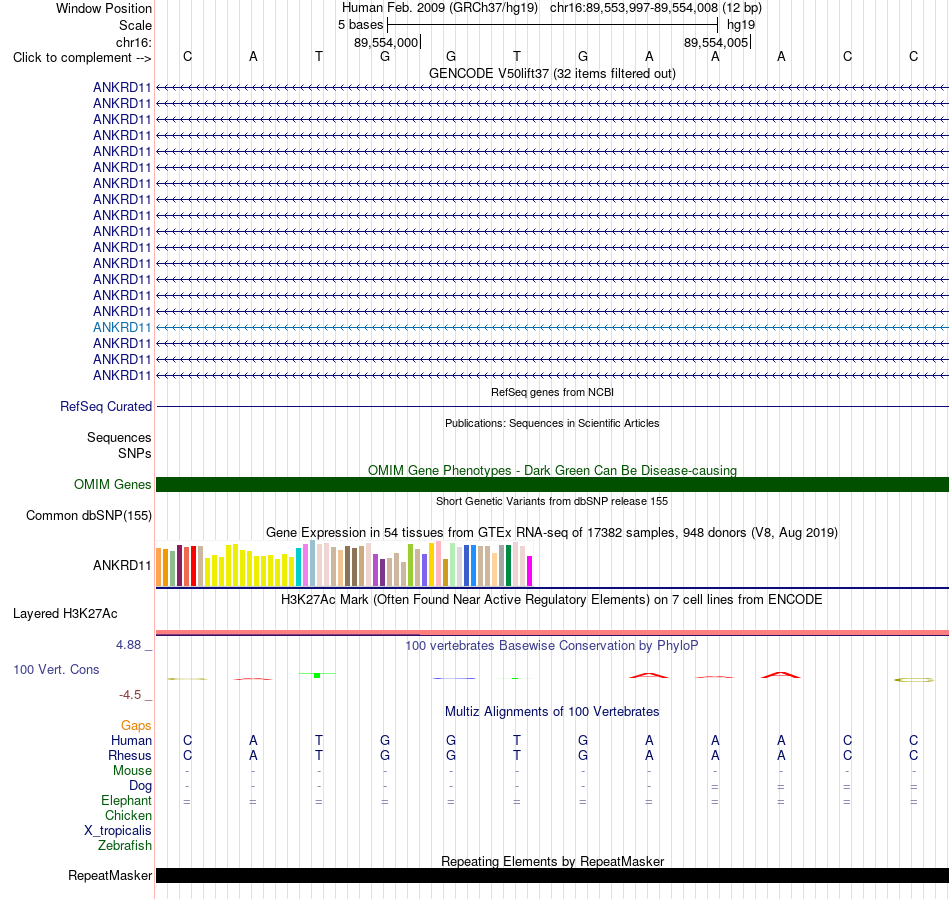Open Multiz Alignments of 100 Vertebrates title
The width and height of the screenshot is (950, 899).
(x=552, y=711)
